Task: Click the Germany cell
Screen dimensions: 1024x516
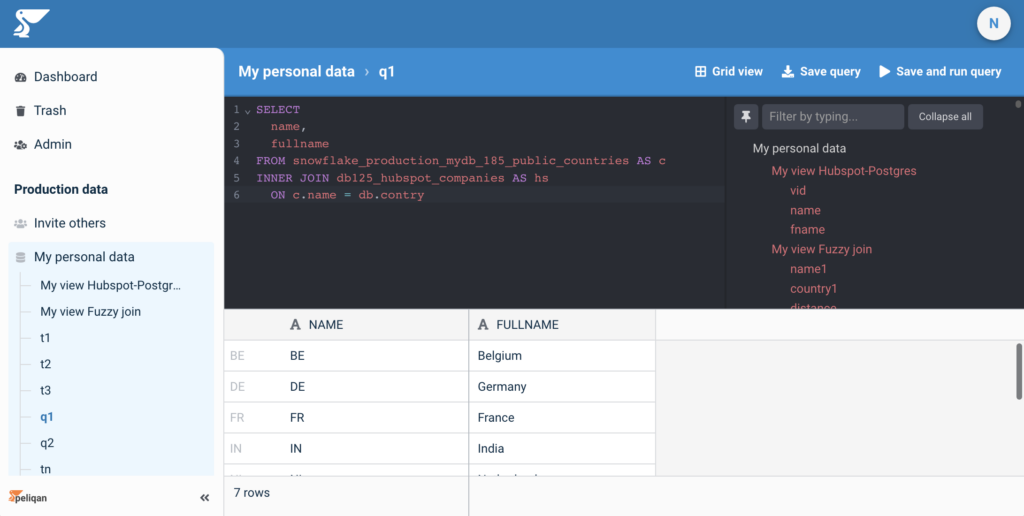Action: (x=562, y=387)
